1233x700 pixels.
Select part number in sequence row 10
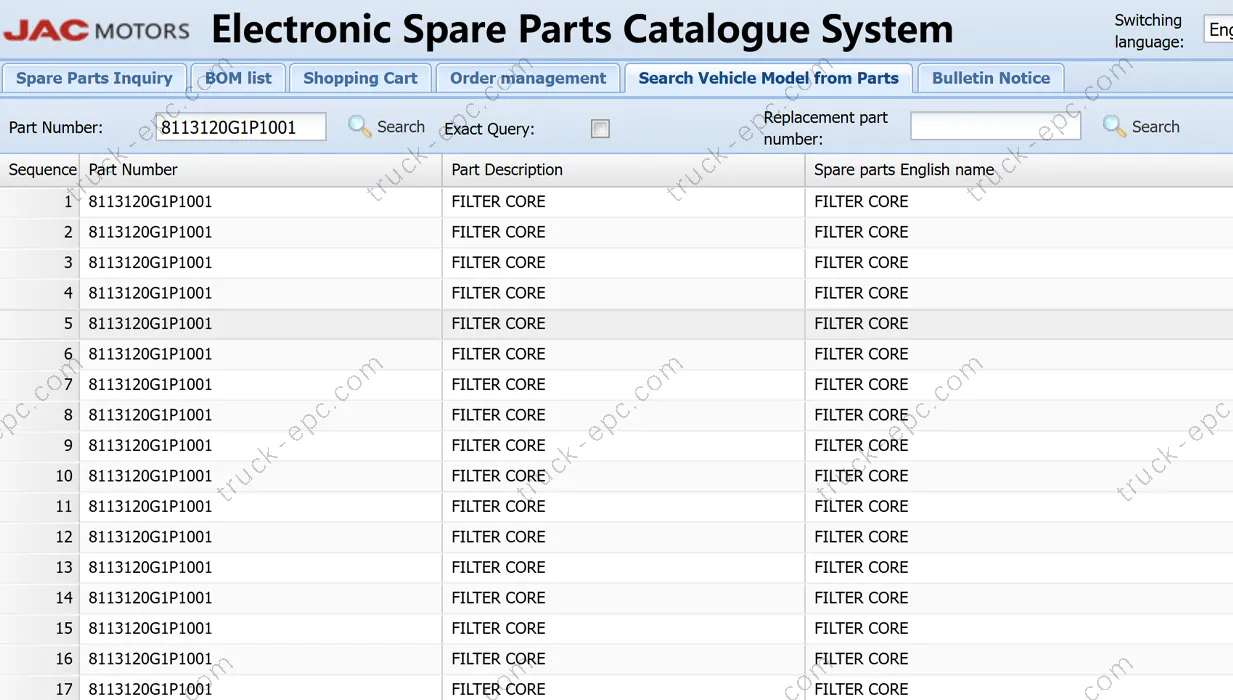coord(150,476)
